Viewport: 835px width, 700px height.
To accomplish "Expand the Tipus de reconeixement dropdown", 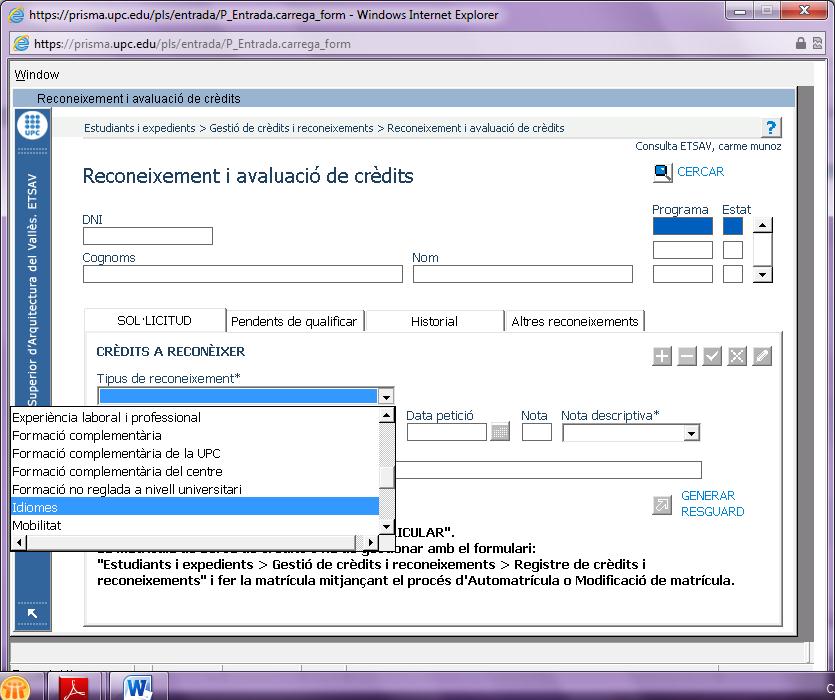I will pos(386,397).
